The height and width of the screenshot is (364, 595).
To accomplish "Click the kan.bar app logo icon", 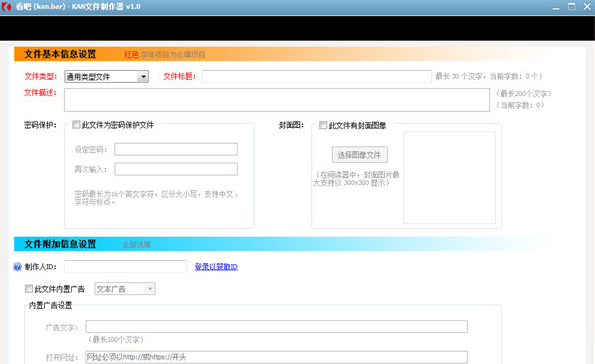I will (6, 6).
